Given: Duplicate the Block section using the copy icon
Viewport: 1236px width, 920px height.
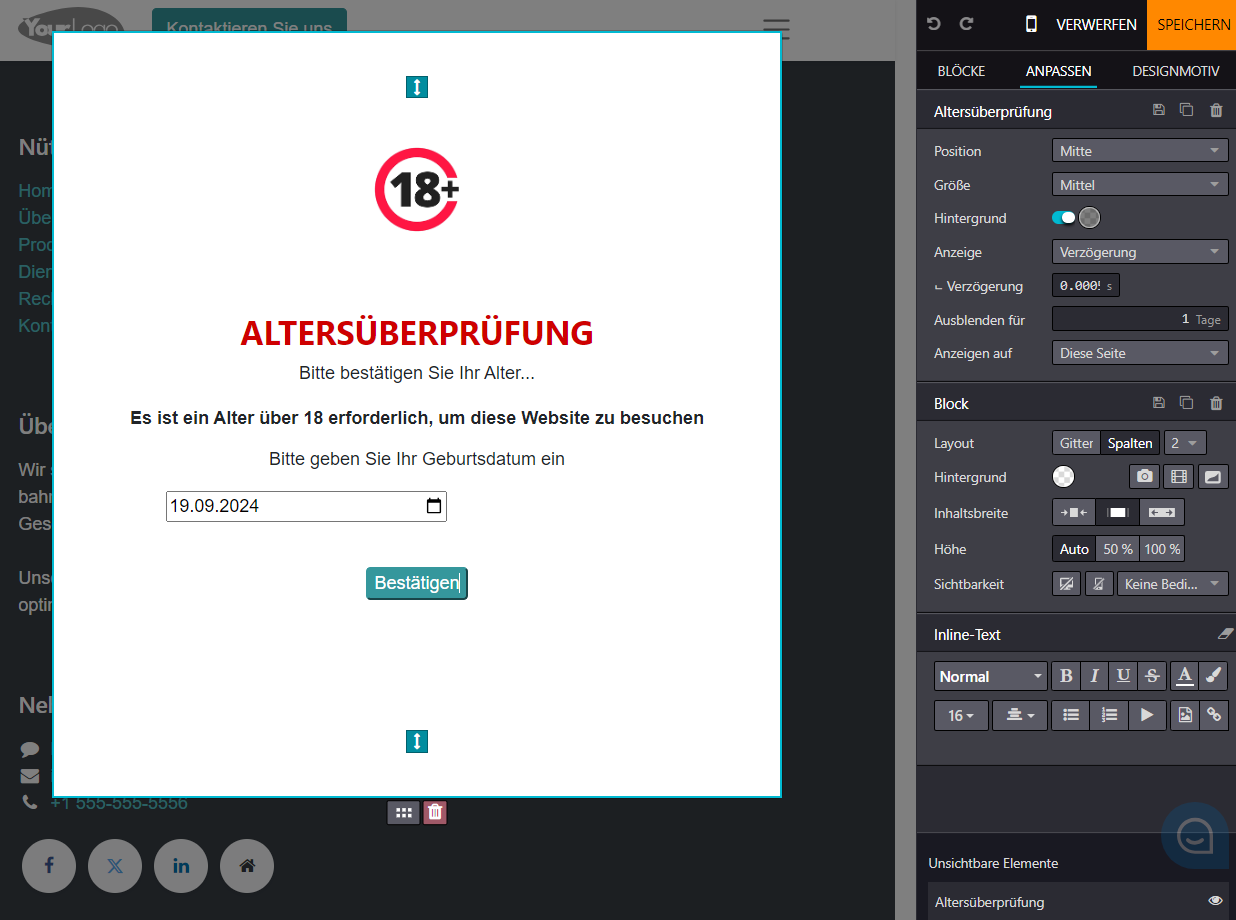Looking at the screenshot, I should [1186, 403].
